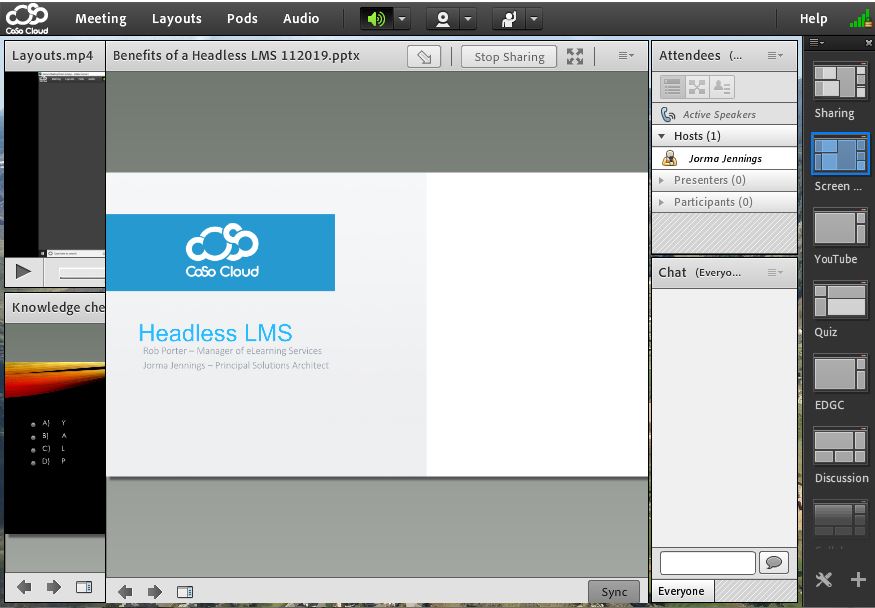Select the Screen layout thumbnail
875x608 pixels.
[x=840, y=154]
